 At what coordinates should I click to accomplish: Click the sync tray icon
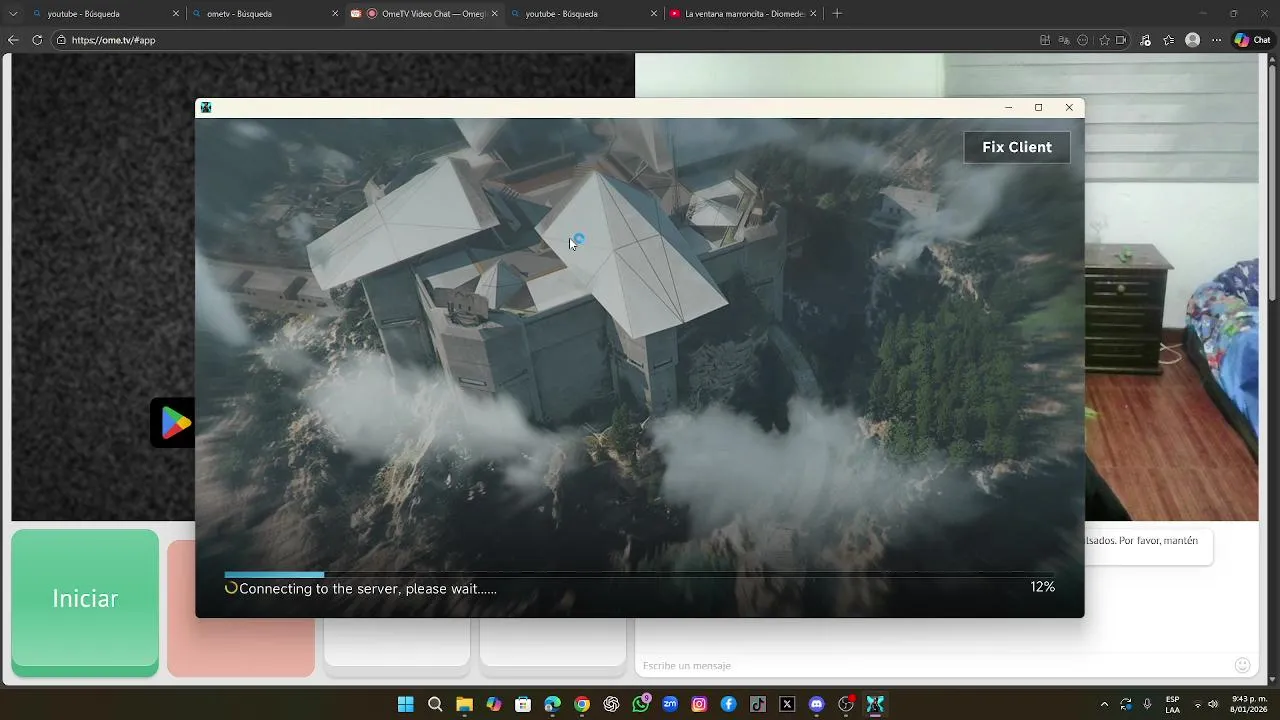pyautogui.click(x=1126, y=704)
